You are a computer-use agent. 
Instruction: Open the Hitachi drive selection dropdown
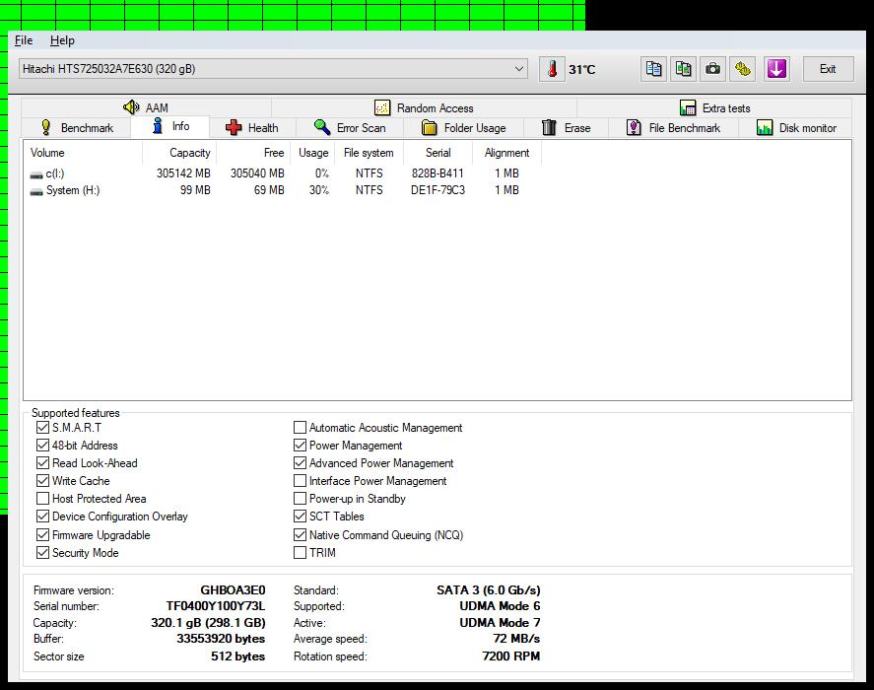point(518,69)
